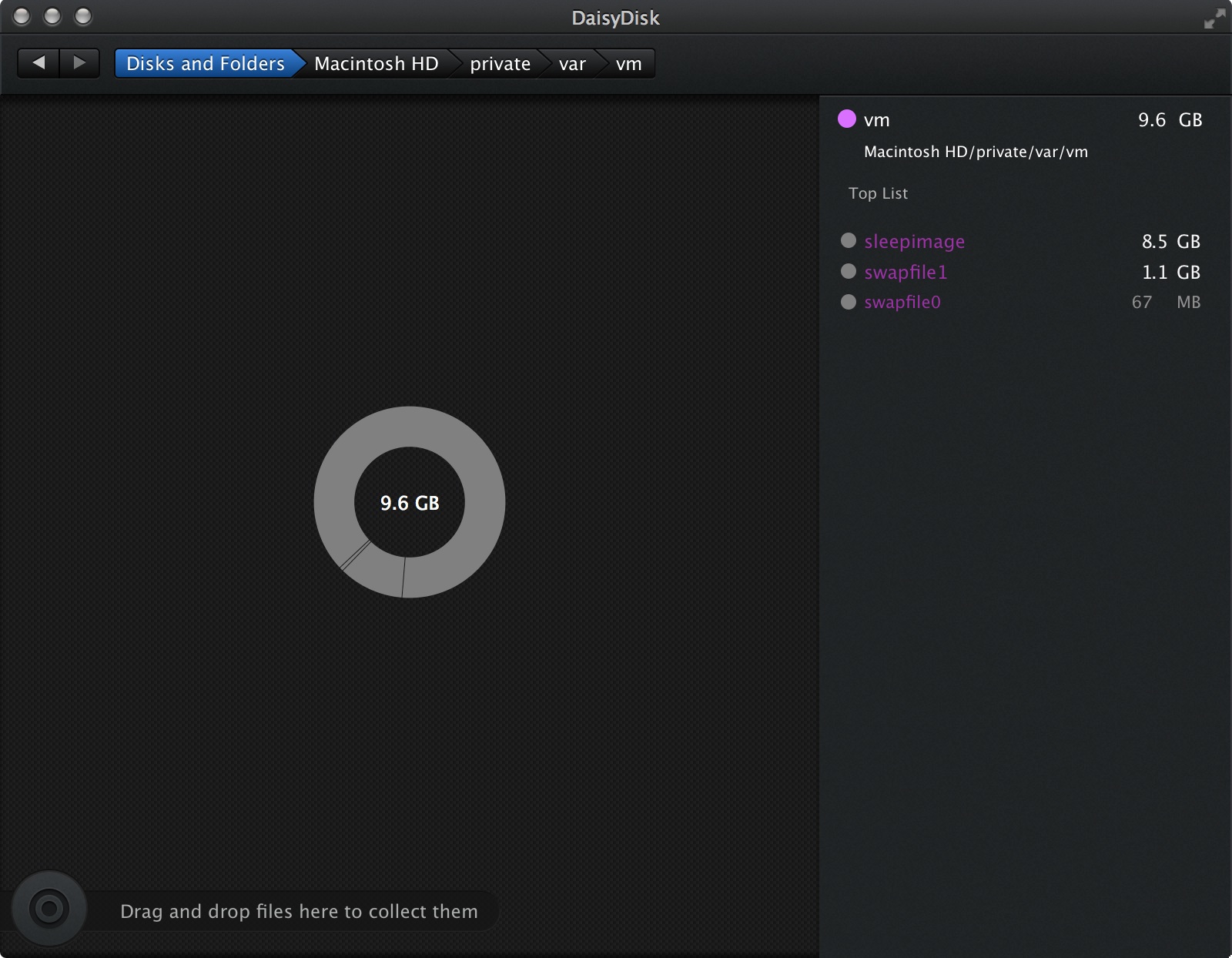This screenshot has width=1232, height=958.
Task: Click the collector target icon
Action: click(49, 909)
